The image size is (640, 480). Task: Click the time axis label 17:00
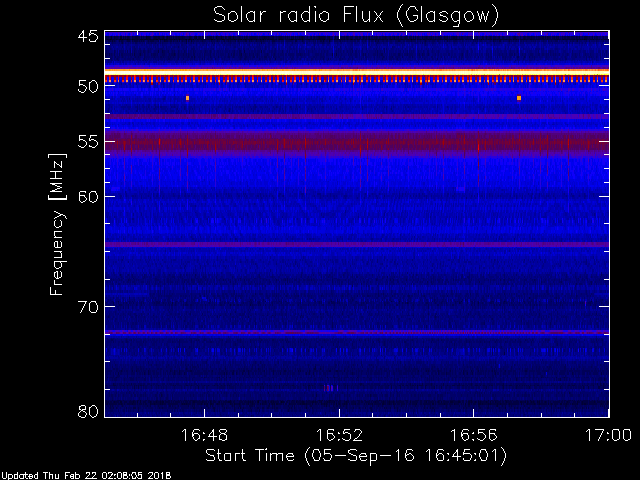click(609, 435)
